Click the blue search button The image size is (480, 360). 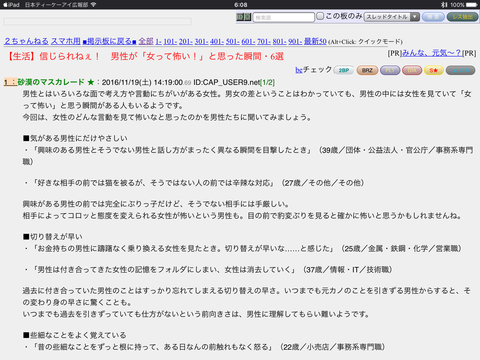click(x=433, y=17)
